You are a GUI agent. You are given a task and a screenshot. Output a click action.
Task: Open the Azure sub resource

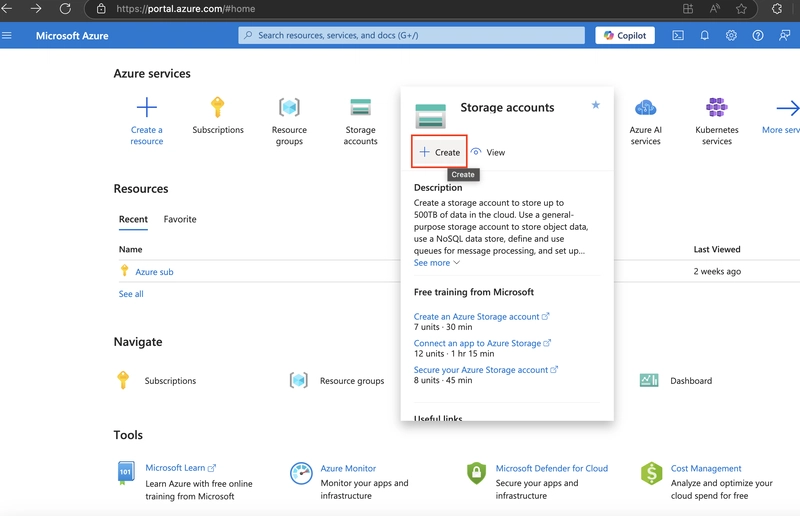(154, 272)
